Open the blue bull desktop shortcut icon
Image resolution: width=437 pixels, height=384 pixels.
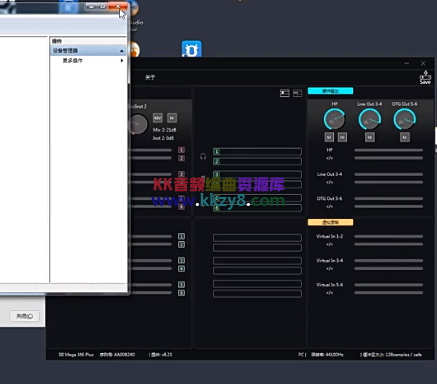pos(192,50)
